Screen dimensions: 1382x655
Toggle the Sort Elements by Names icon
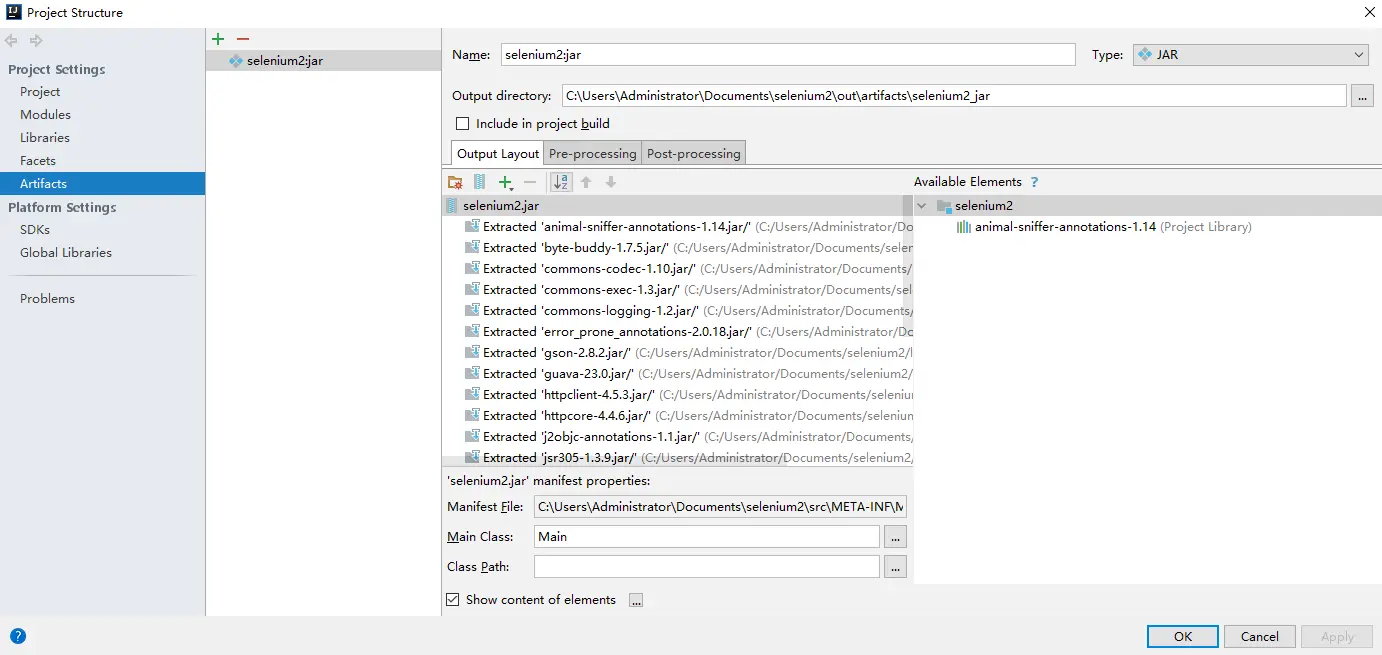point(561,182)
